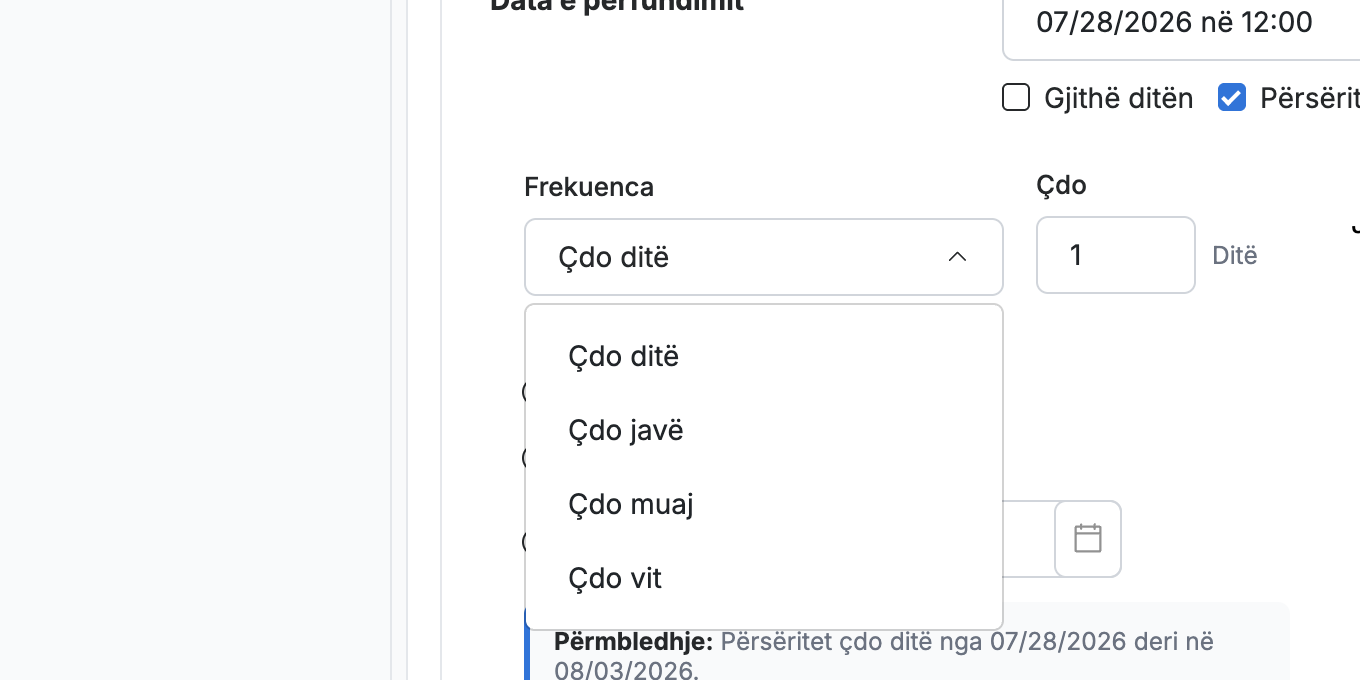Viewport: 1360px width, 680px height.
Task: Uncheck the Përsërit checkbox
Action: pyautogui.click(x=1232, y=98)
